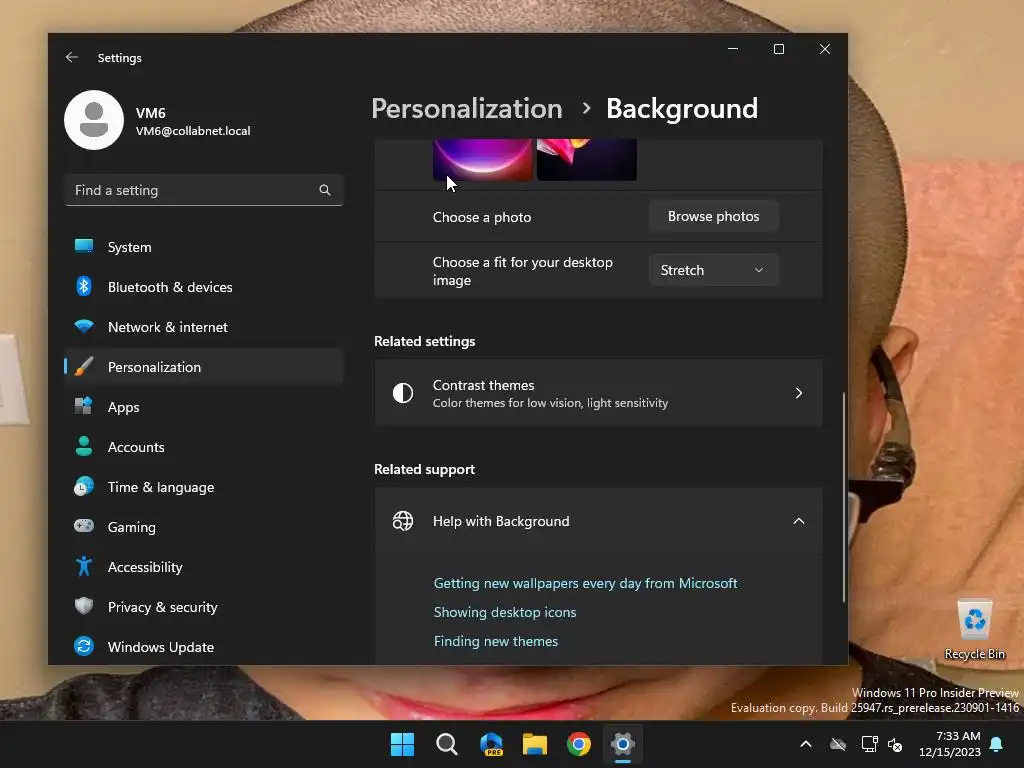Click the Gaming controller icon
The image size is (1024, 768).
(84, 526)
